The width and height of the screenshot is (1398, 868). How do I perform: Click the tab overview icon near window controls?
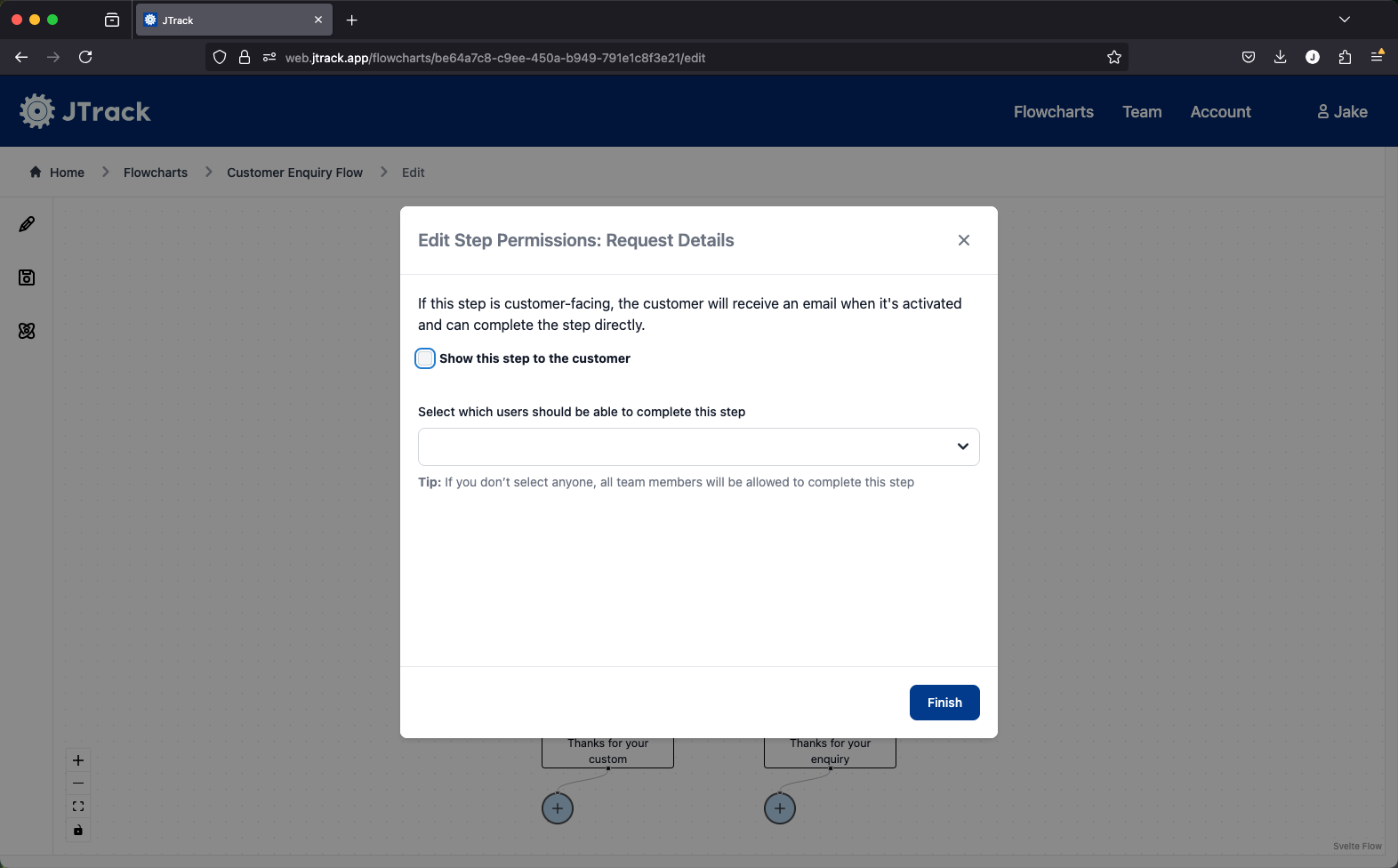112,20
